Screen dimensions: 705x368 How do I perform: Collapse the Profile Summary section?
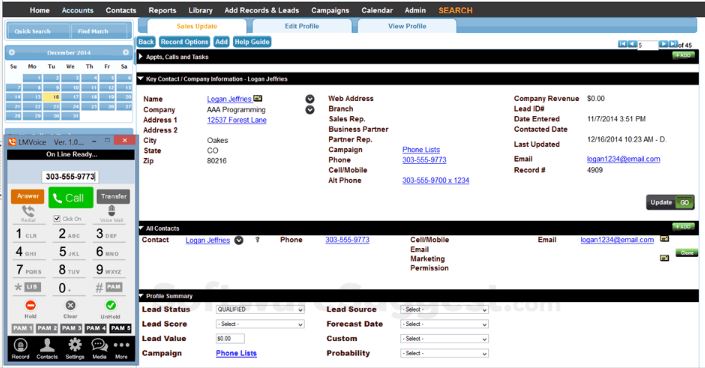tap(141, 296)
